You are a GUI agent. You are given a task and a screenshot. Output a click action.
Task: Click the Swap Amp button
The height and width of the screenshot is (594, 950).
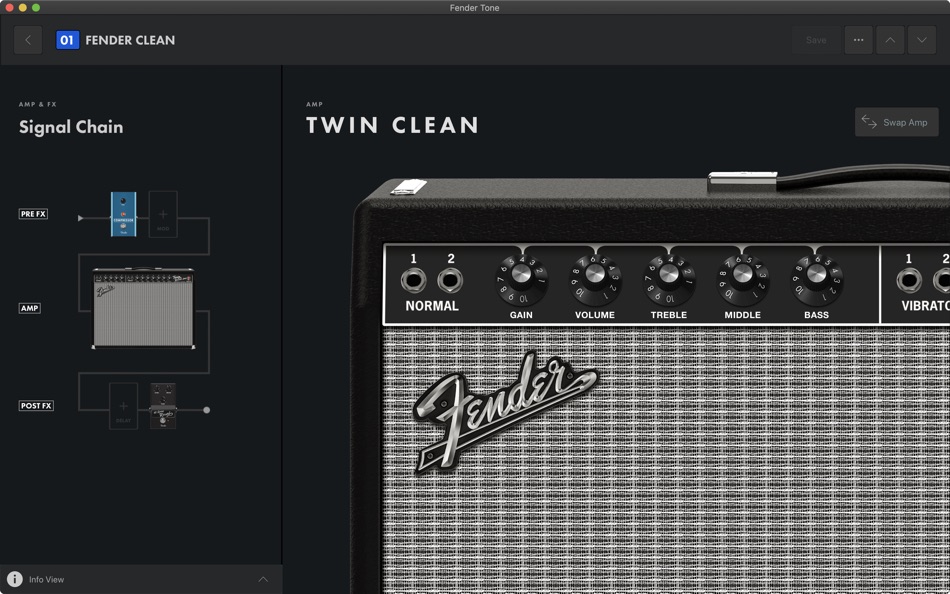(896, 121)
